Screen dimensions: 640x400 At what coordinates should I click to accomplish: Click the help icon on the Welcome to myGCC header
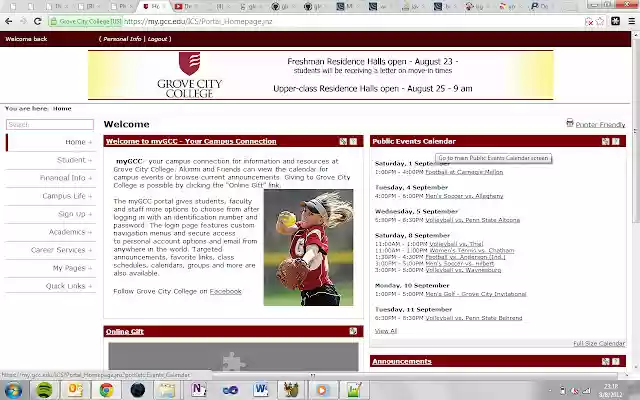(353, 142)
